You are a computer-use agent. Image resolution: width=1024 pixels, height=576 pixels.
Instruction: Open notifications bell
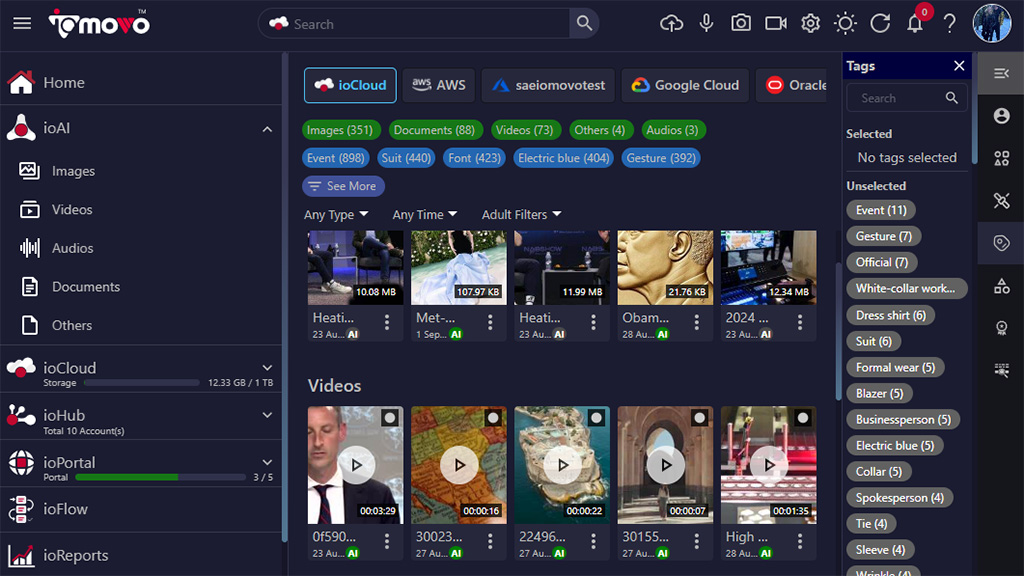tap(915, 24)
